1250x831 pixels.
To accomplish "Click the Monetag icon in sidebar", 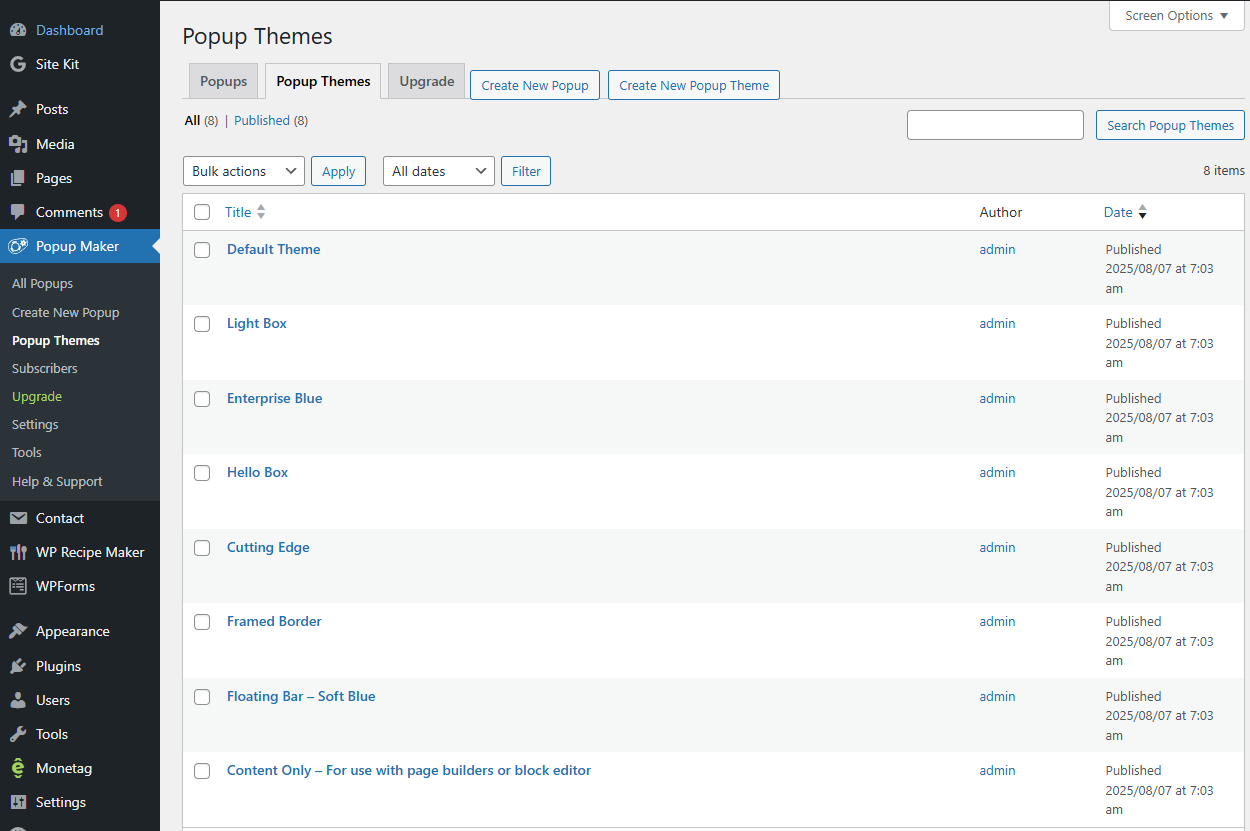I will [x=18, y=768].
